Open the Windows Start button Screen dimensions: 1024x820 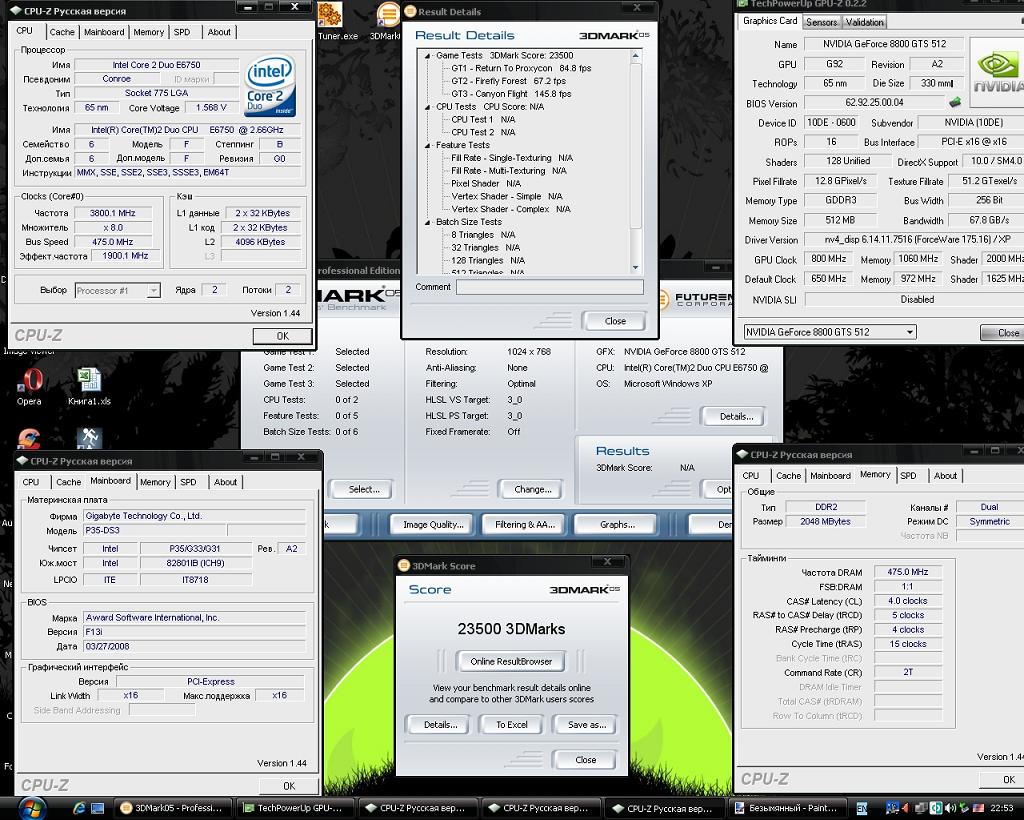32,808
